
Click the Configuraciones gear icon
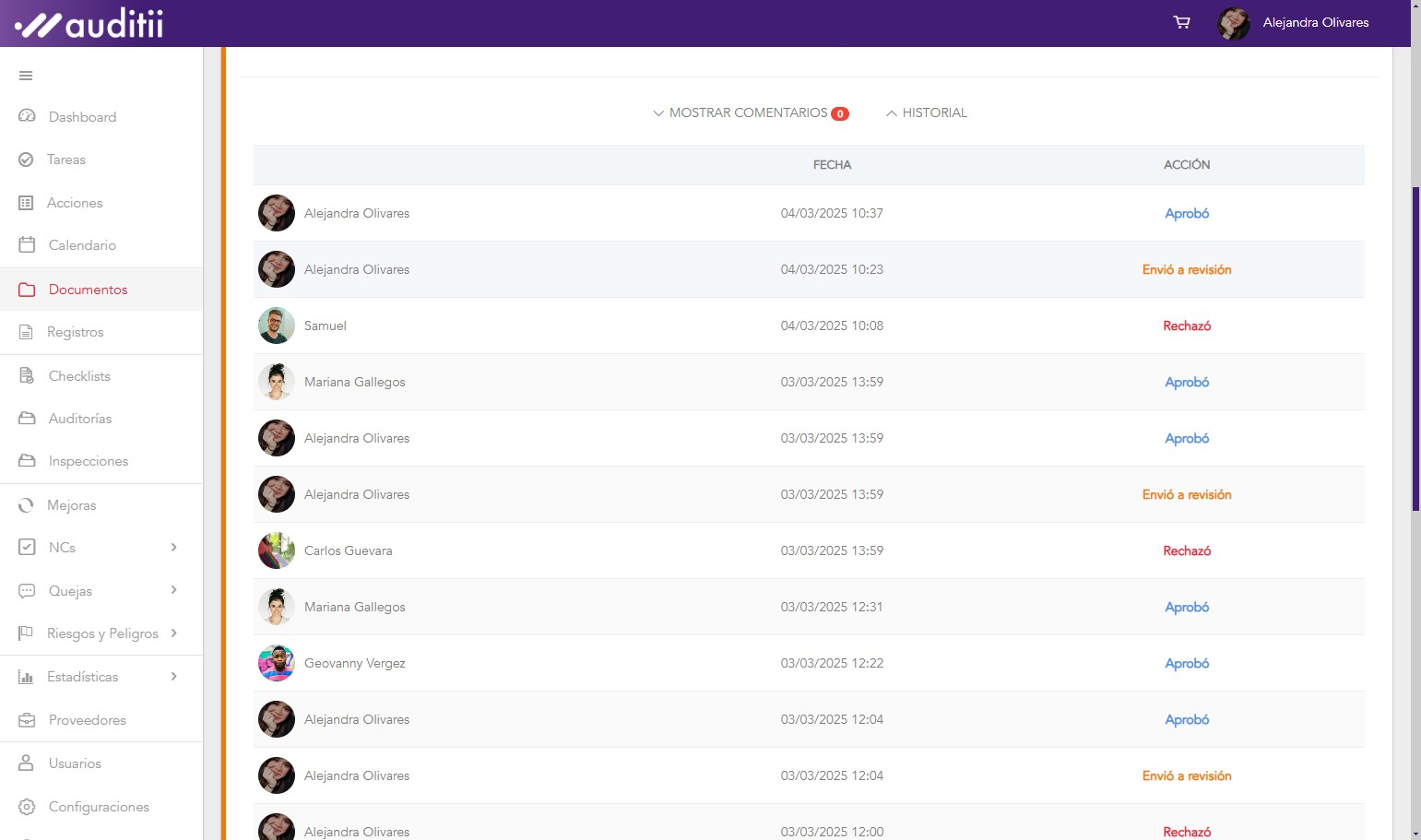click(x=27, y=807)
